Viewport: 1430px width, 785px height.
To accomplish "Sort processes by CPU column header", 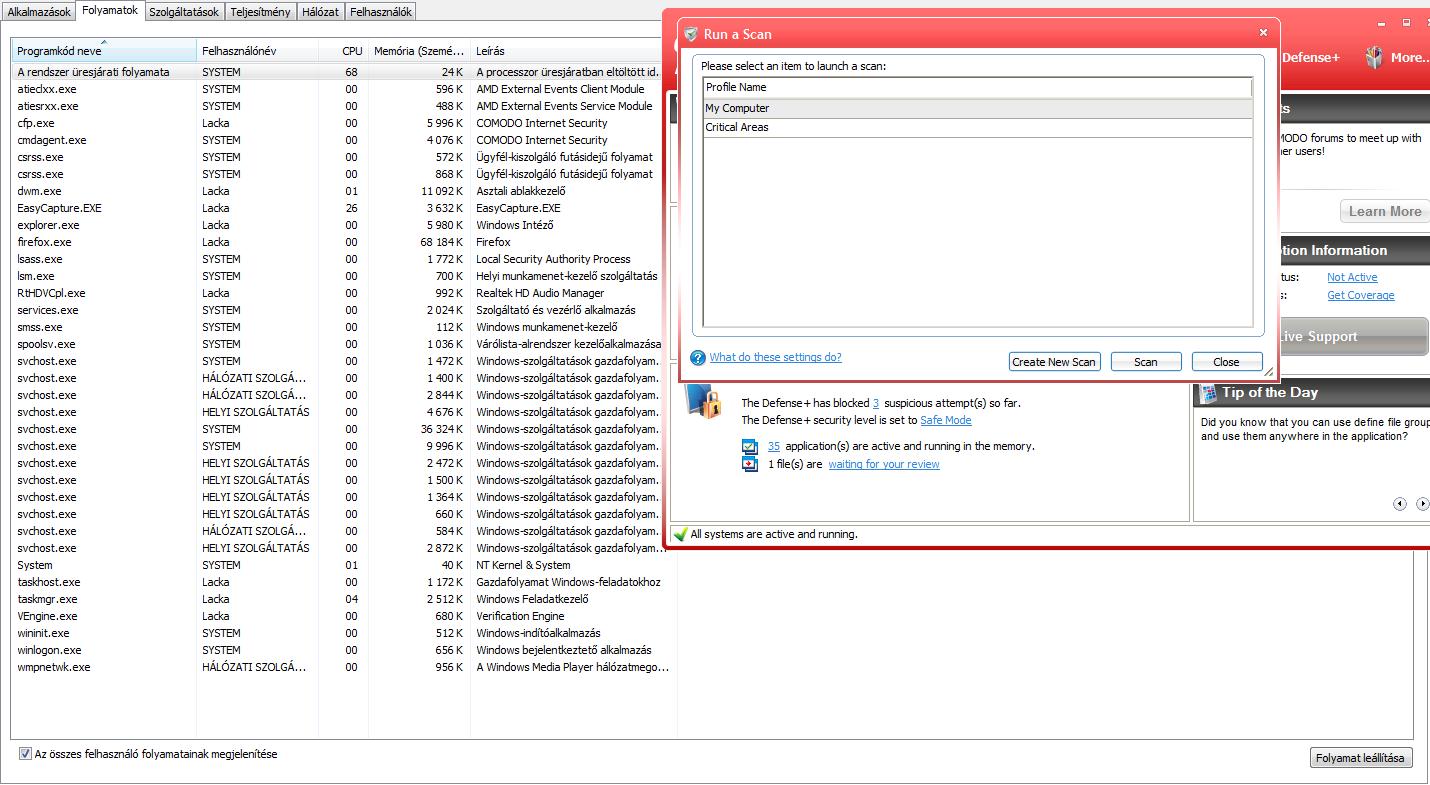I will (x=343, y=51).
